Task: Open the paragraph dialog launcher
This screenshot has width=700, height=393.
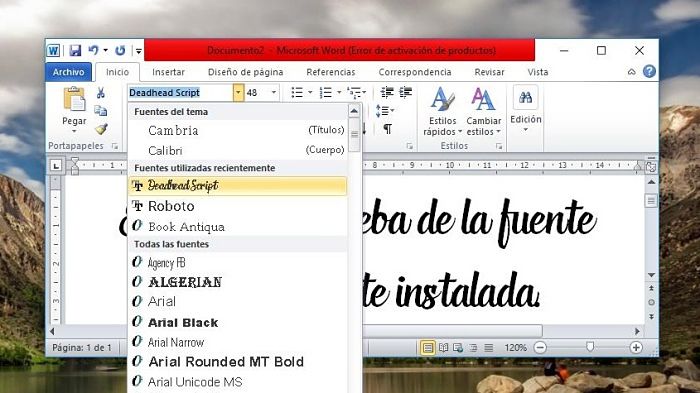Action: [x=409, y=146]
